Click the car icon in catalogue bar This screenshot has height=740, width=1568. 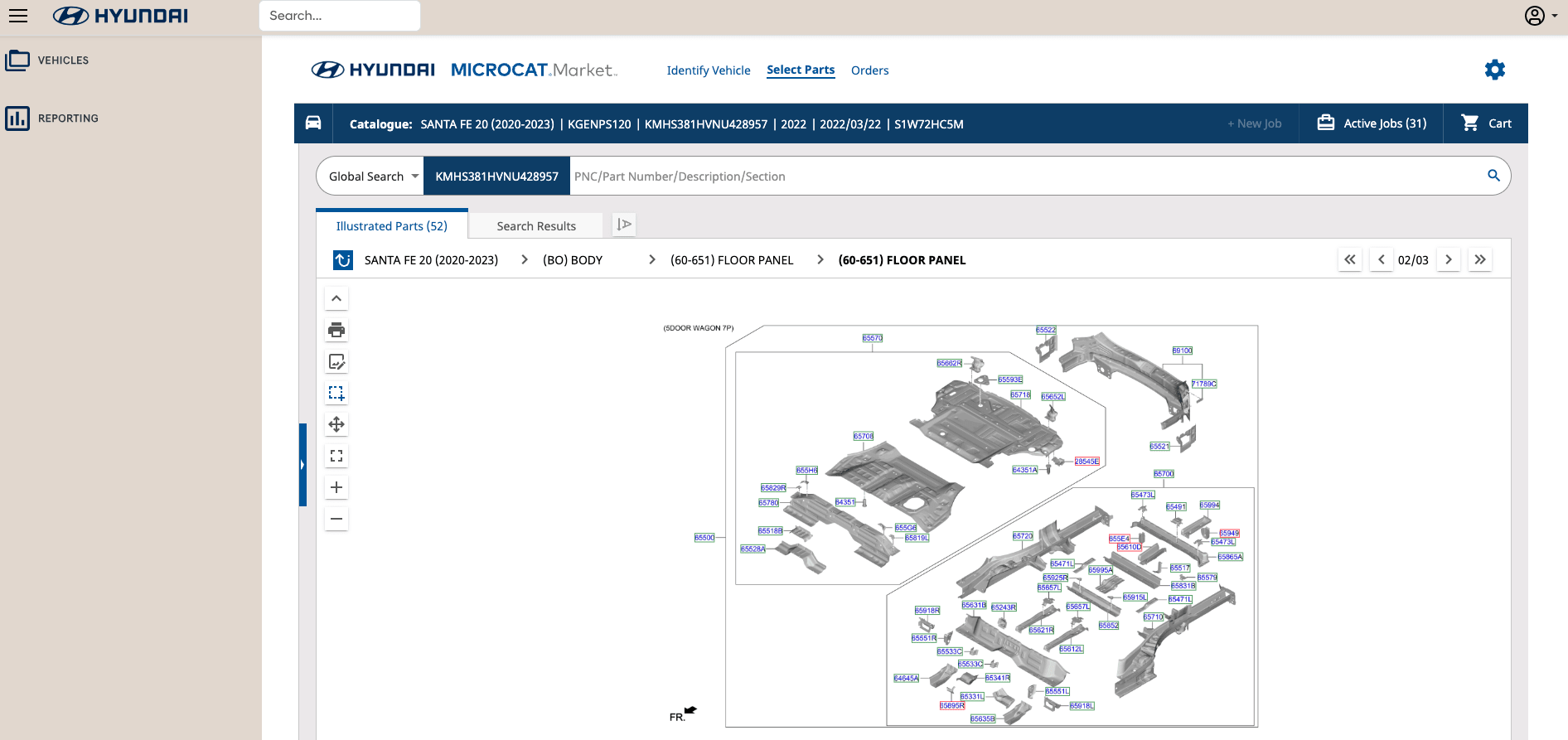tap(313, 123)
